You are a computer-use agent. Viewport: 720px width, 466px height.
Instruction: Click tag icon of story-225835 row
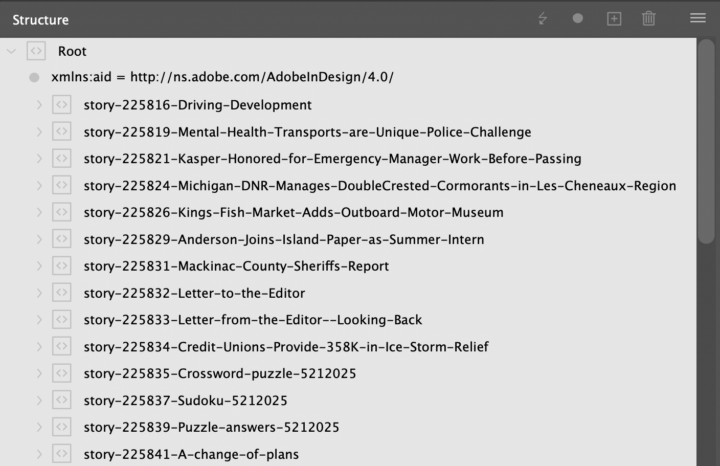pyautogui.click(x=62, y=373)
